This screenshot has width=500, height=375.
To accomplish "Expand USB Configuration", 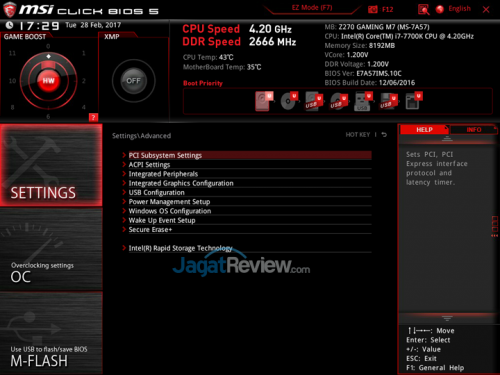I will [x=247, y=193].
